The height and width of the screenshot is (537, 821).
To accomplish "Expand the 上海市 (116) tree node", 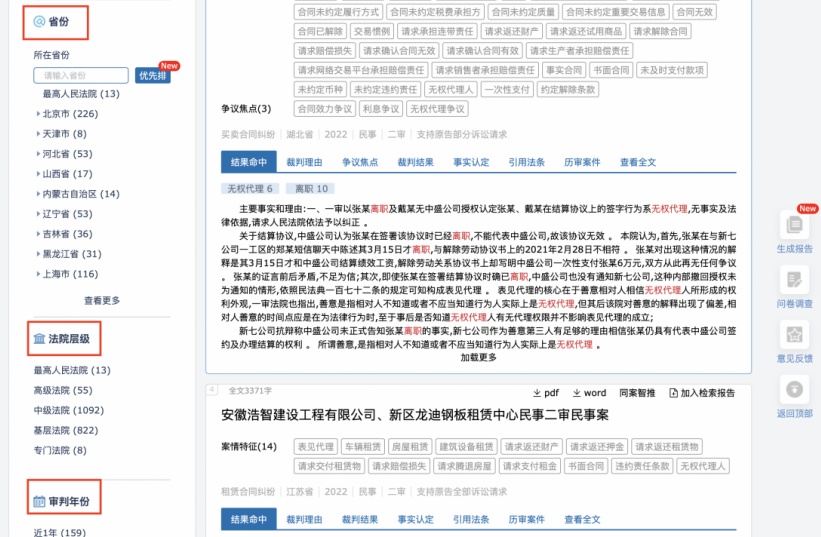I will (x=38, y=274).
